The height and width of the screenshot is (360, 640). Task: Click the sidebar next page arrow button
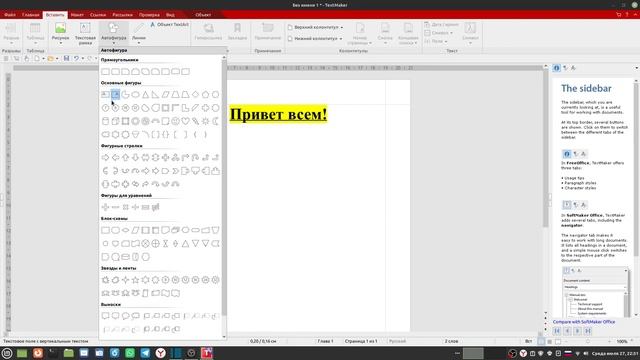[x=577, y=331]
